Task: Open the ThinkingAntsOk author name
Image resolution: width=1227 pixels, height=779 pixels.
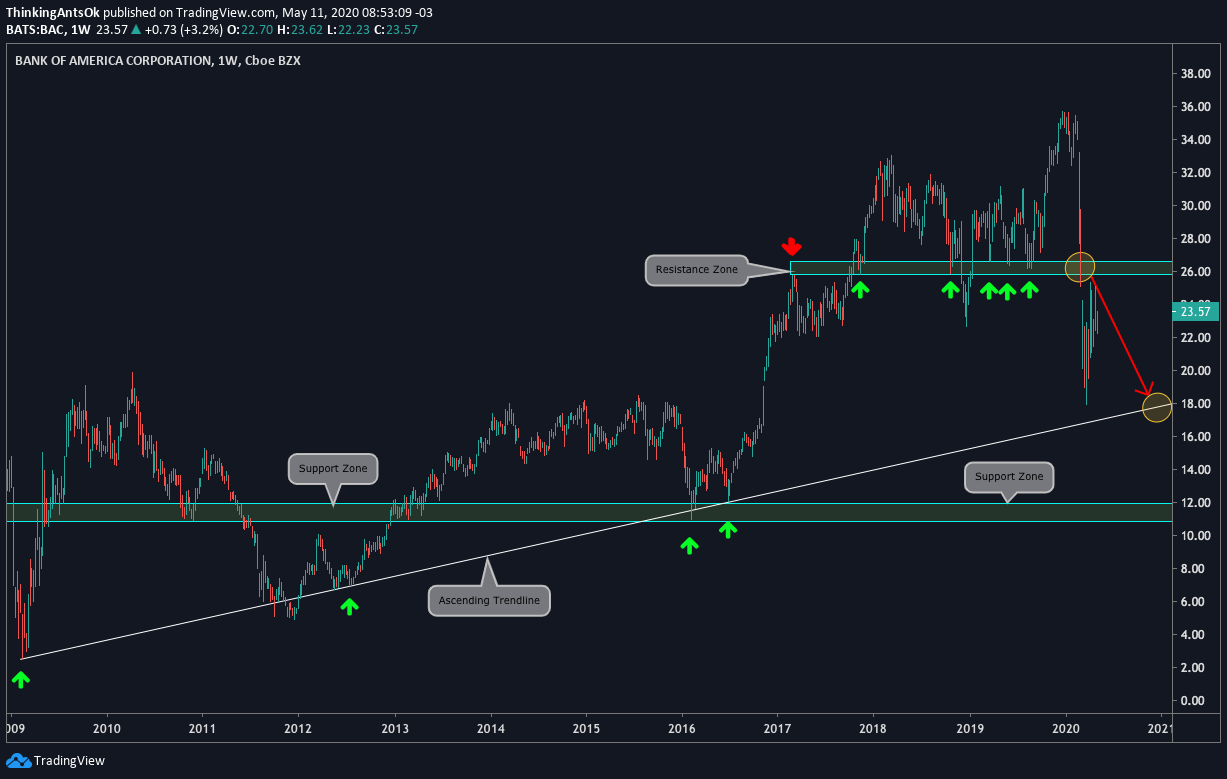Action: [x=51, y=15]
